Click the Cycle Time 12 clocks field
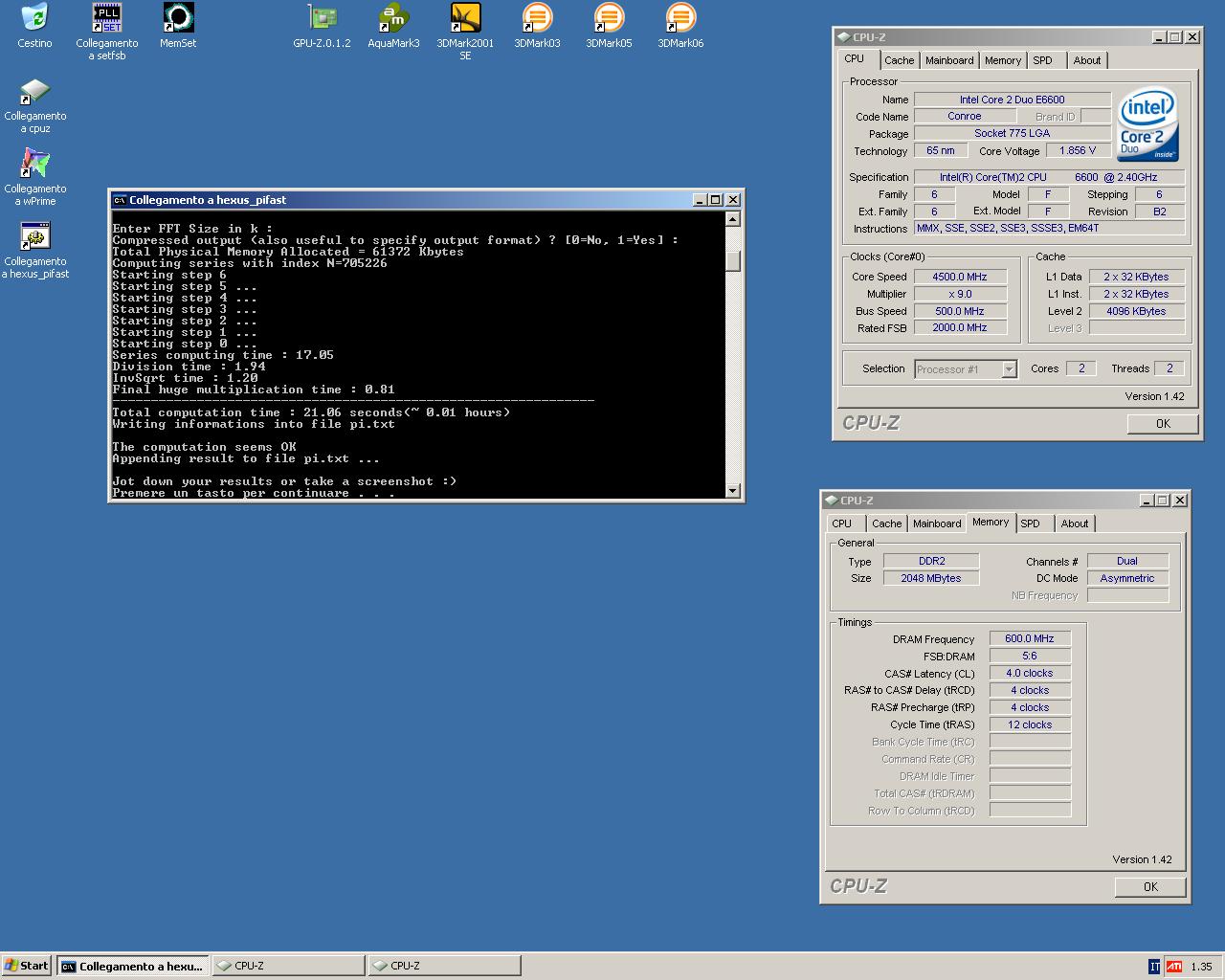The width and height of the screenshot is (1225, 980). click(x=1030, y=724)
